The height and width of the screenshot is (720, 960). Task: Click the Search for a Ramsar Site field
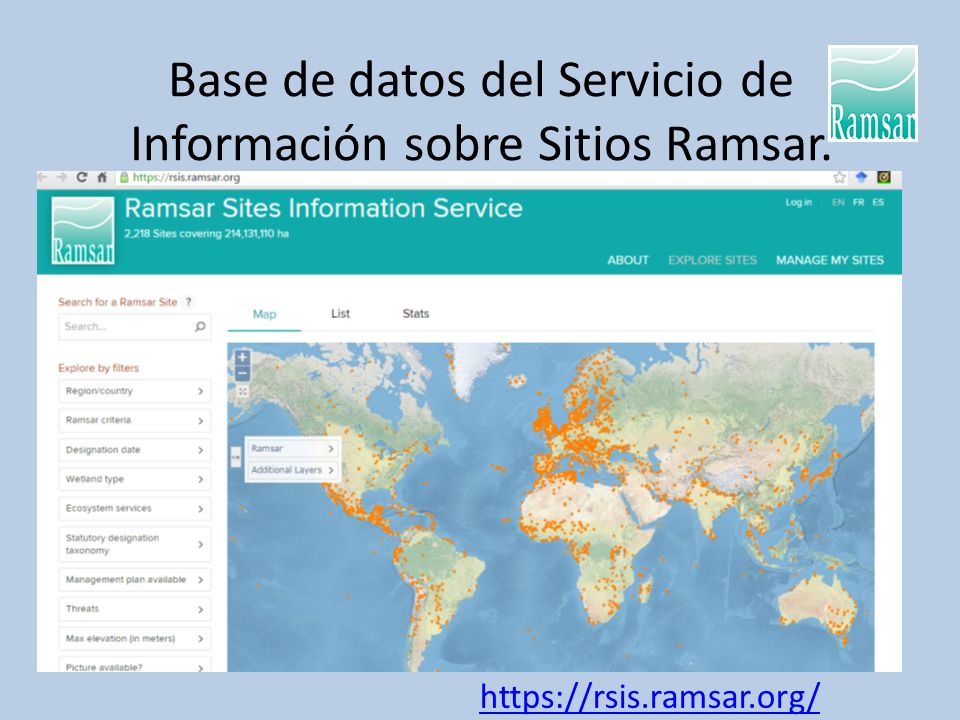pos(135,327)
